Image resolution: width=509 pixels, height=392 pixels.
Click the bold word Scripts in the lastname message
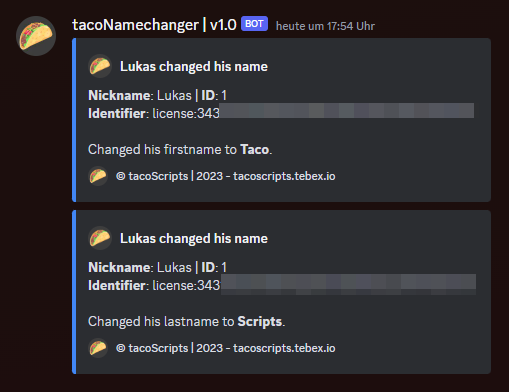pos(260,321)
